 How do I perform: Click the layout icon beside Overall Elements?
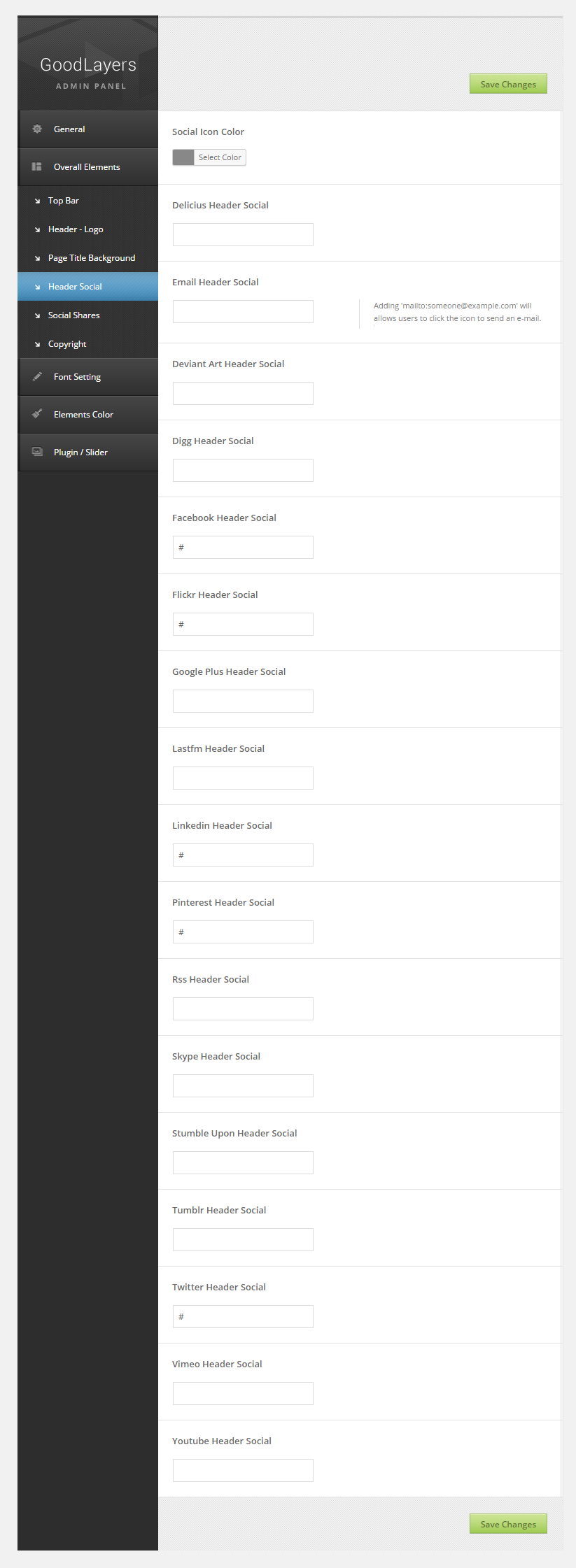37,167
